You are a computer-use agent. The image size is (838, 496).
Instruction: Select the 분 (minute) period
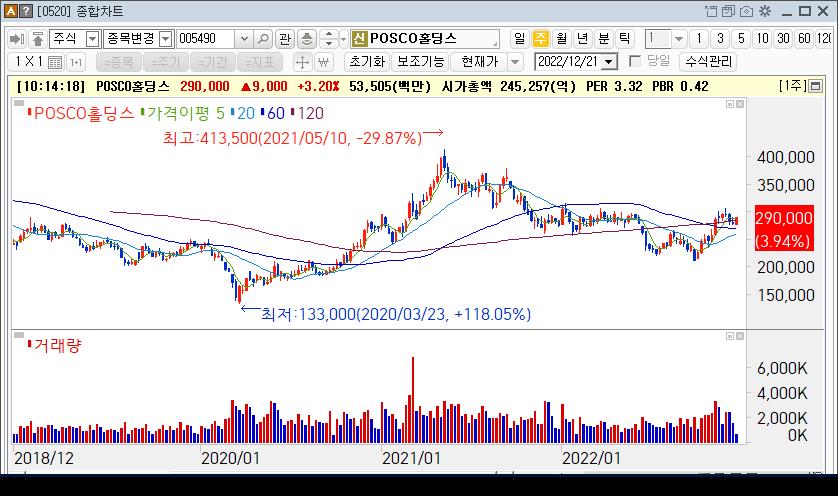coord(603,38)
